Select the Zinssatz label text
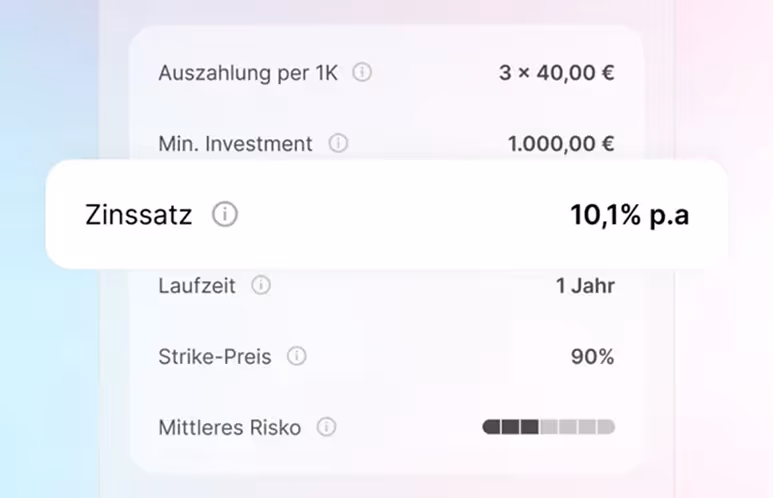The width and height of the screenshot is (774, 498). [x=139, y=215]
